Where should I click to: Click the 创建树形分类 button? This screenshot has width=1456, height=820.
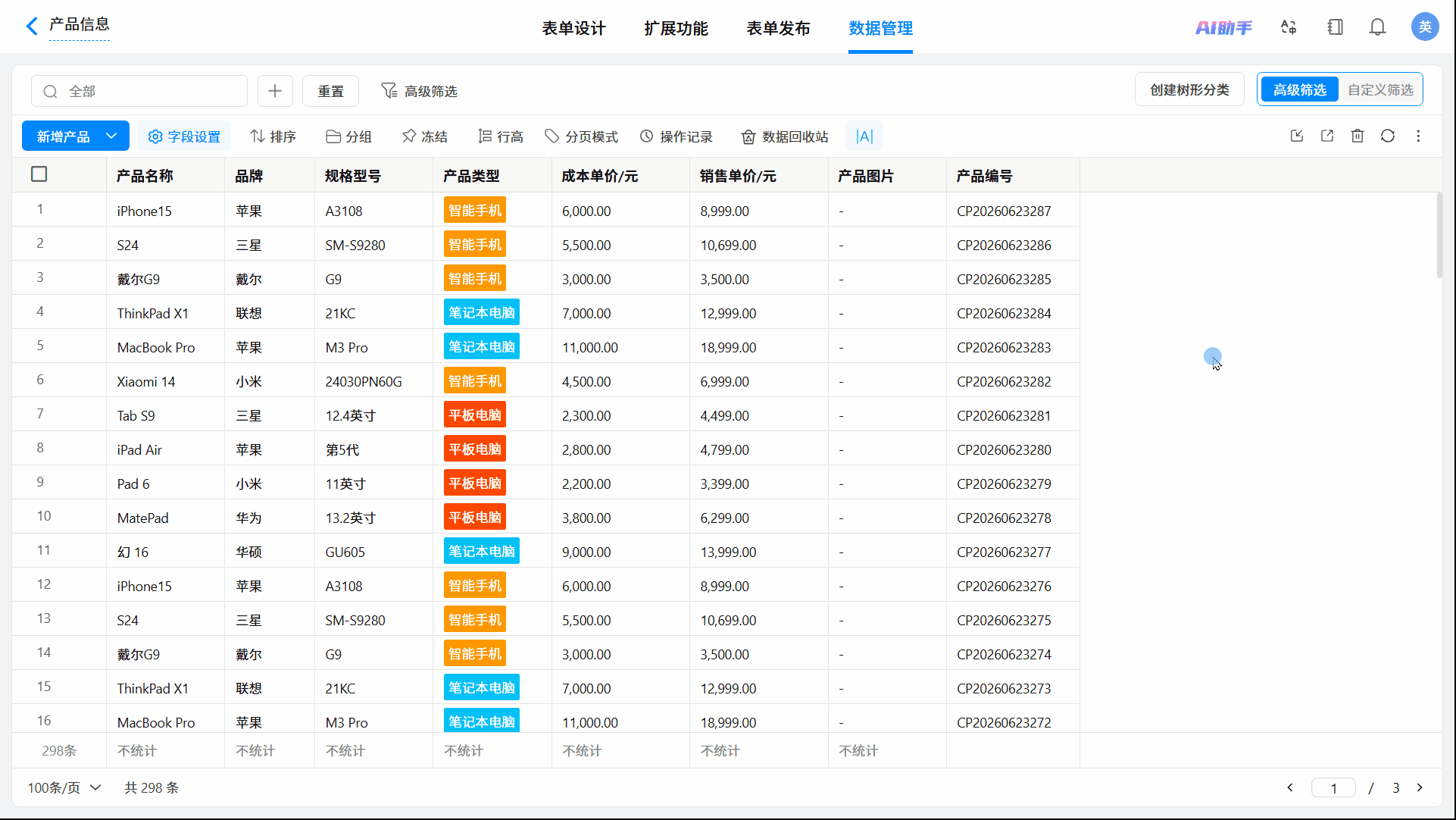pyautogui.click(x=1189, y=89)
